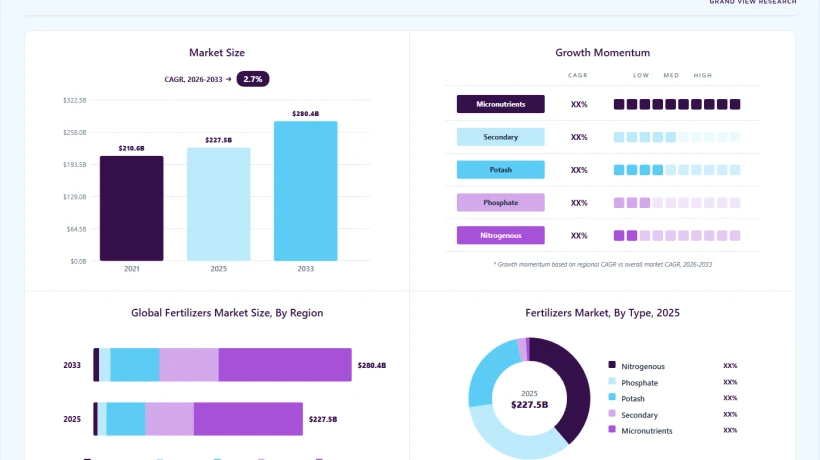Click XX% next to Micronutrients in donut legend
Screen dimensions: 820x460
(x=730, y=430)
